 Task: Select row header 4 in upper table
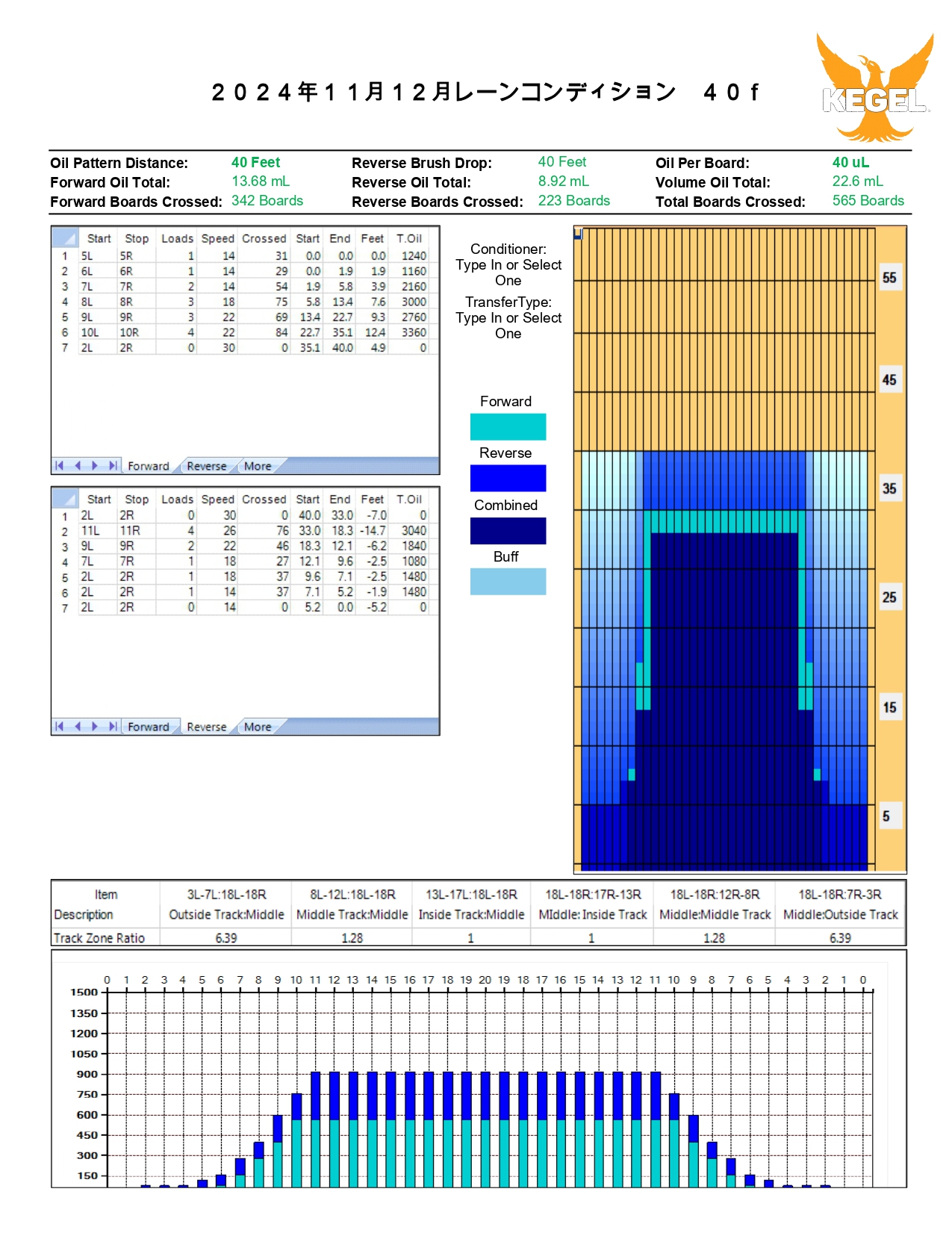click(x=65, y=302)
